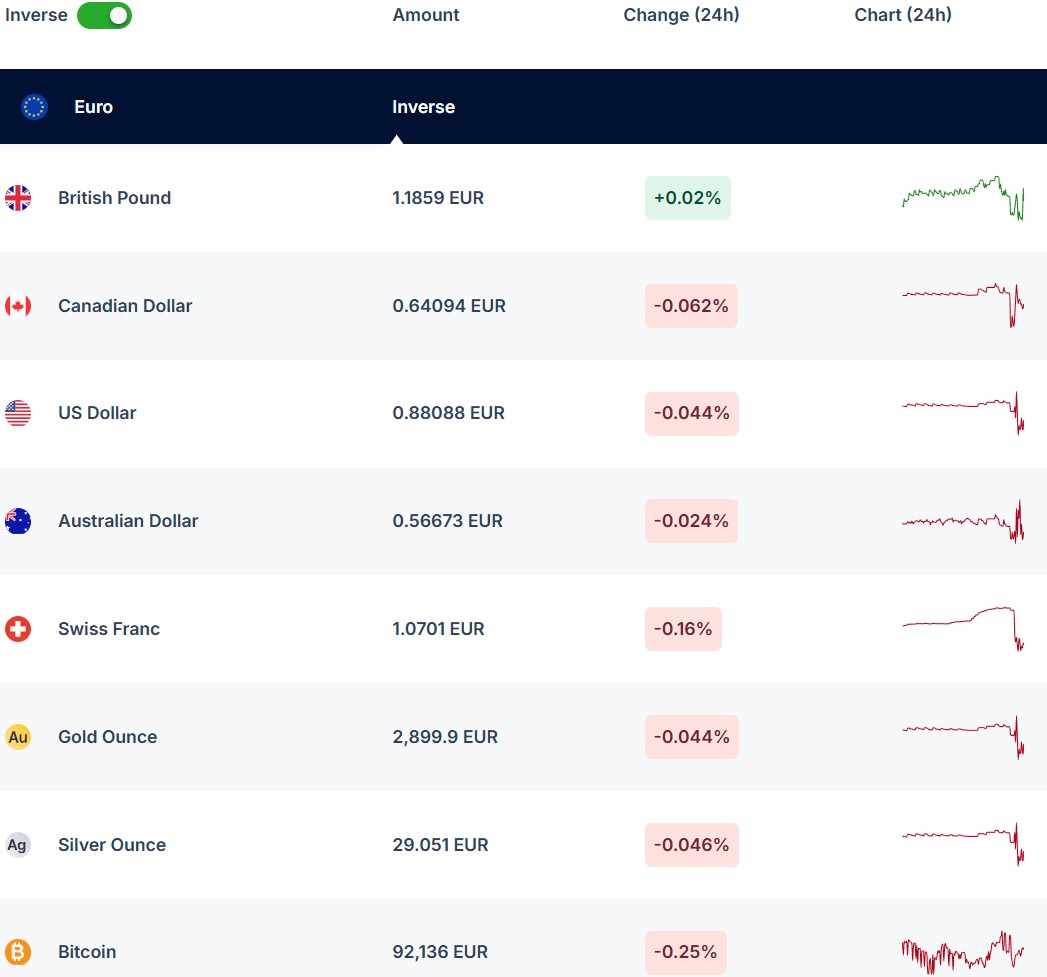The image size is (1047, 977).
Task: Click the Australian flag icon
Action: 18,521
